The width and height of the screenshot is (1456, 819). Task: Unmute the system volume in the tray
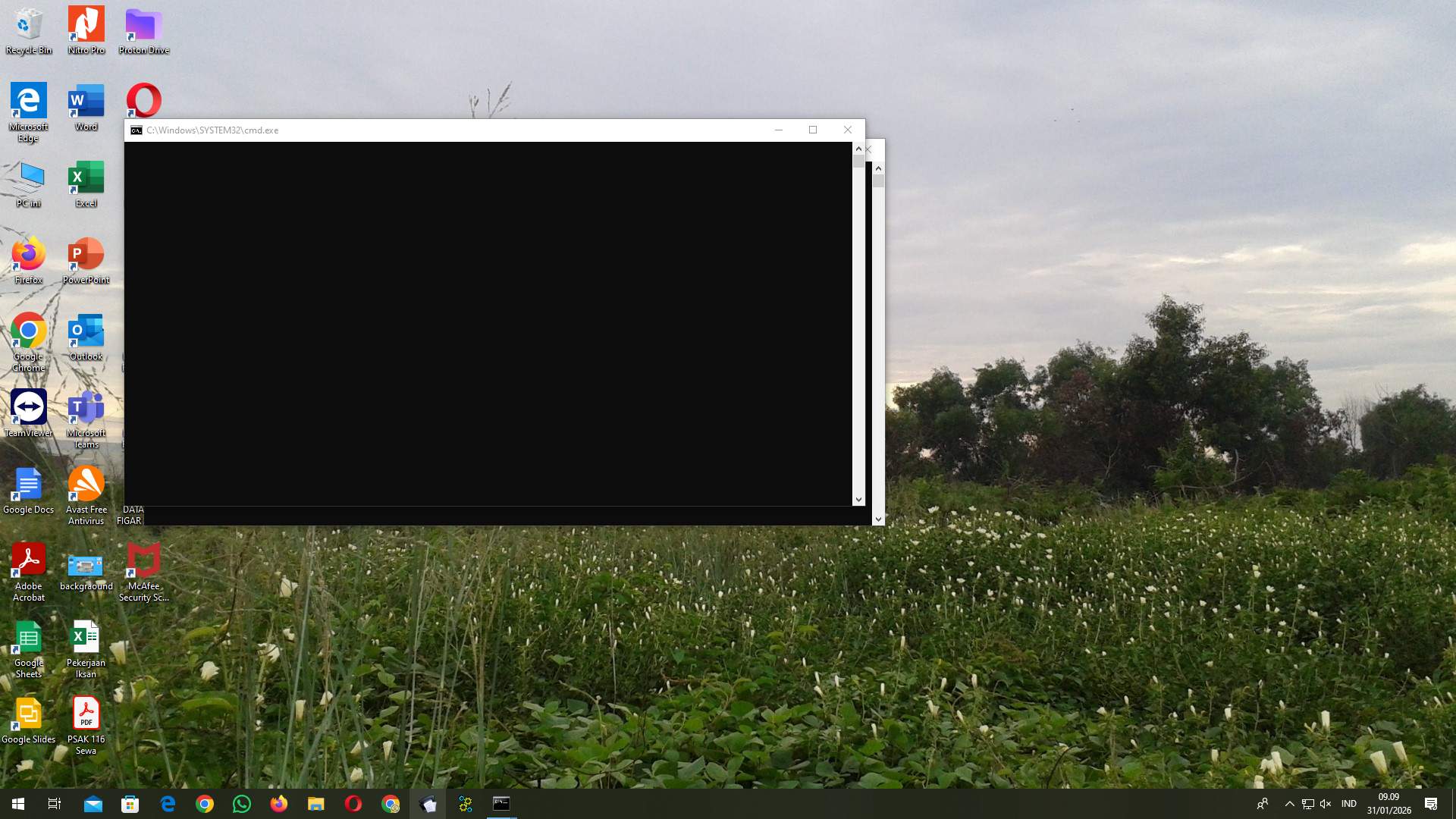pos(1325,803)
